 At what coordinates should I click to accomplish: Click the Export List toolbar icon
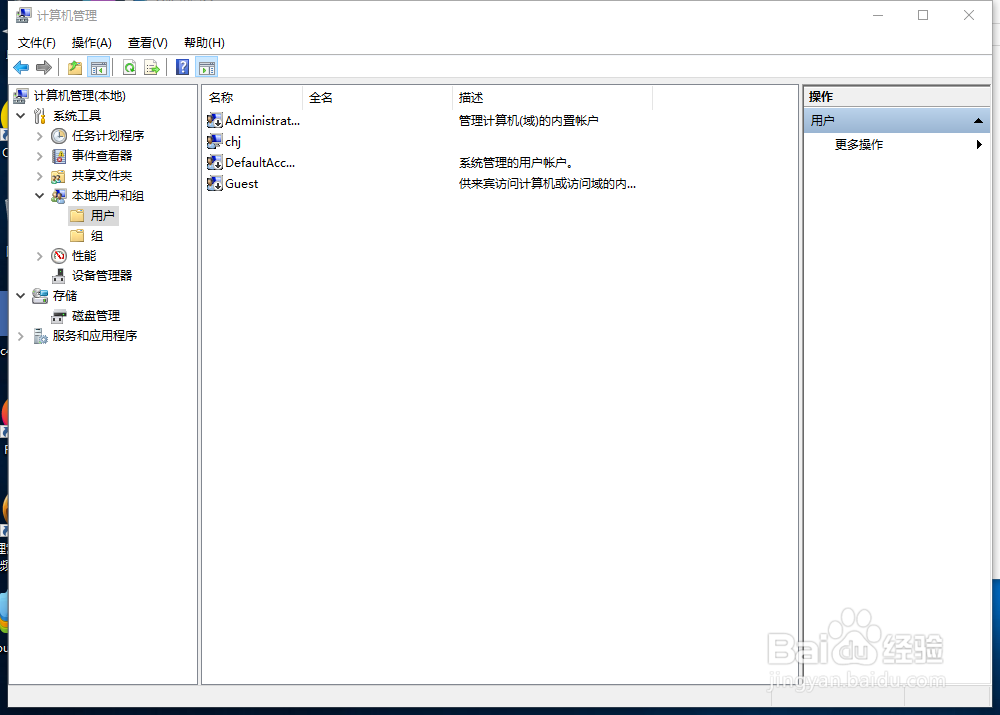pos(152,67)
